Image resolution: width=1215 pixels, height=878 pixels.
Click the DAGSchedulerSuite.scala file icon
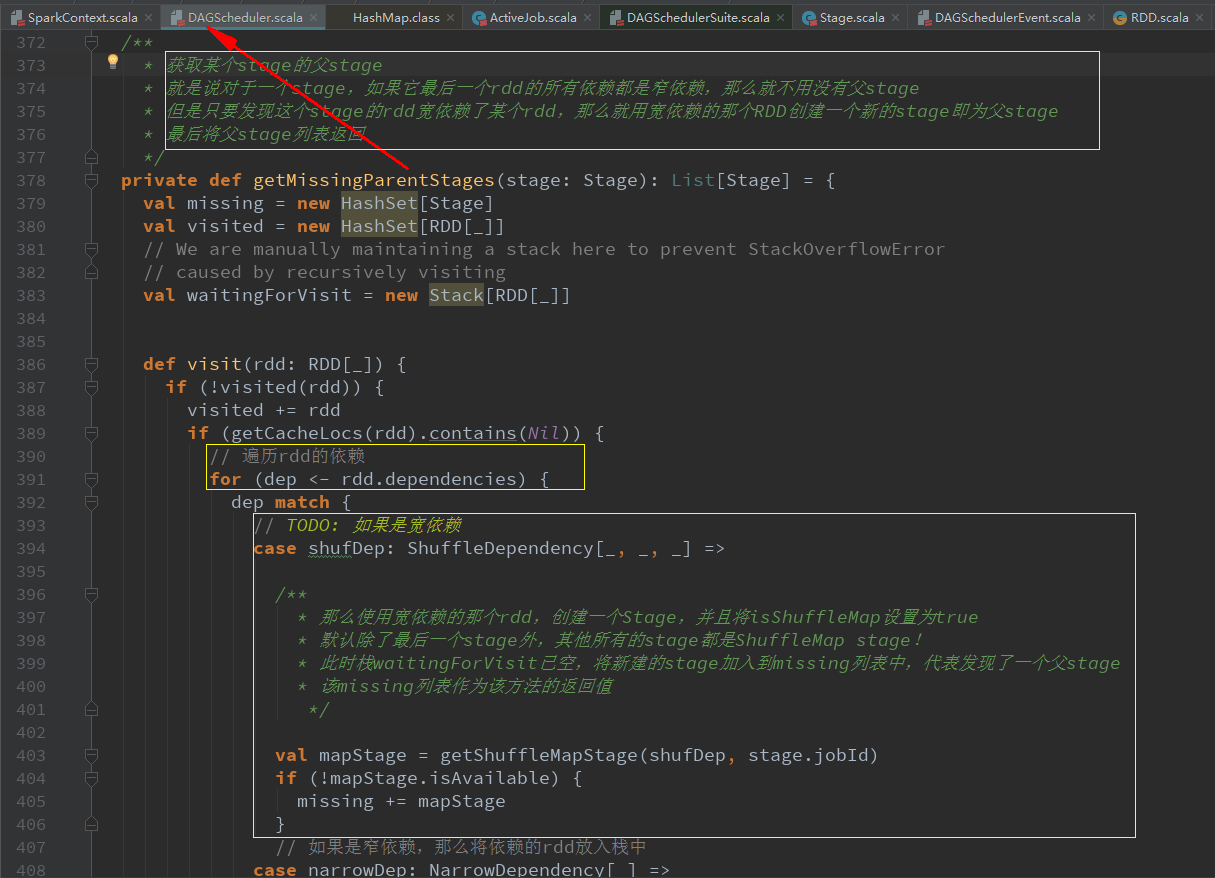(616, 18)
